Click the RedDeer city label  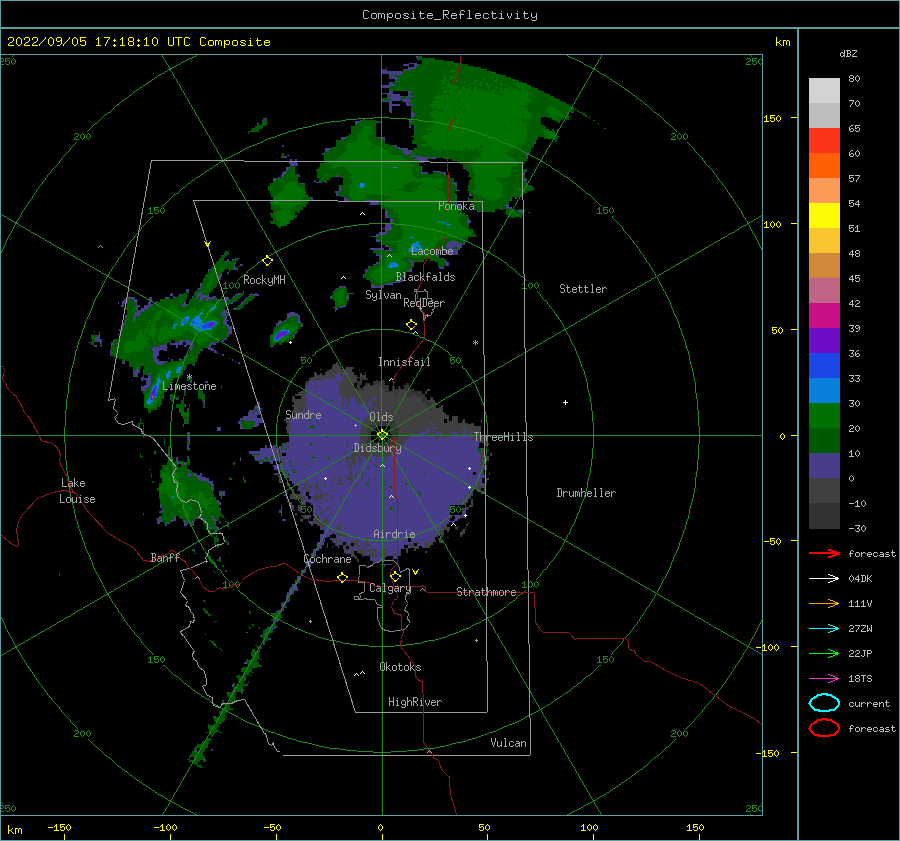[424, 303]
